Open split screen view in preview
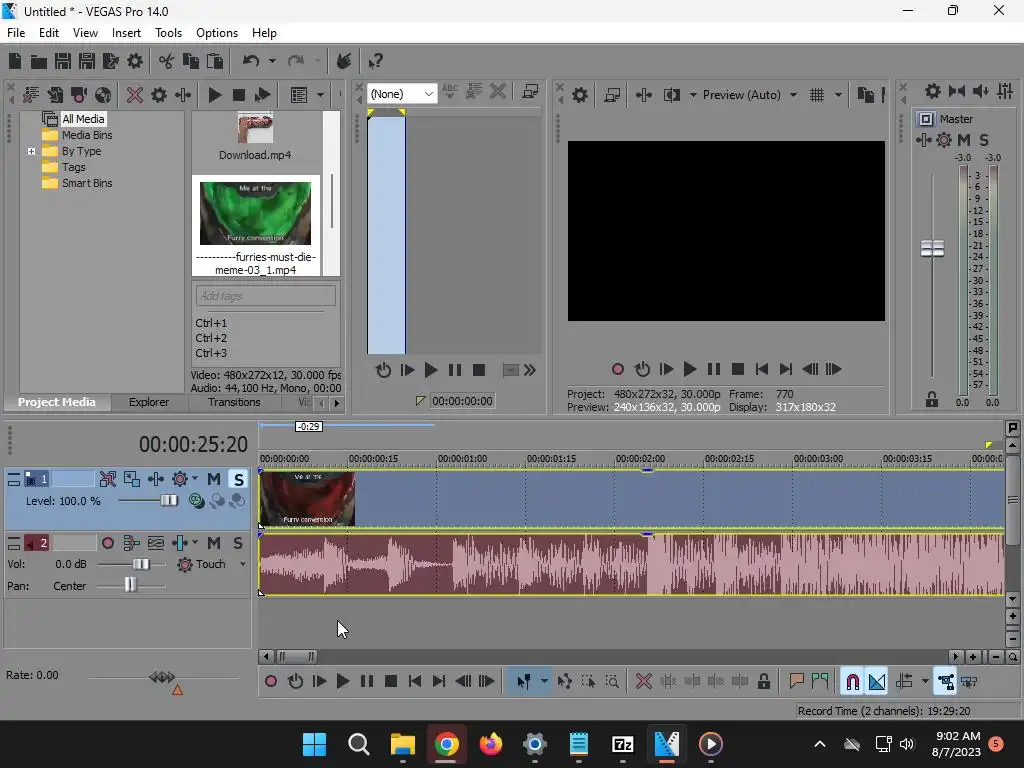 671,95
